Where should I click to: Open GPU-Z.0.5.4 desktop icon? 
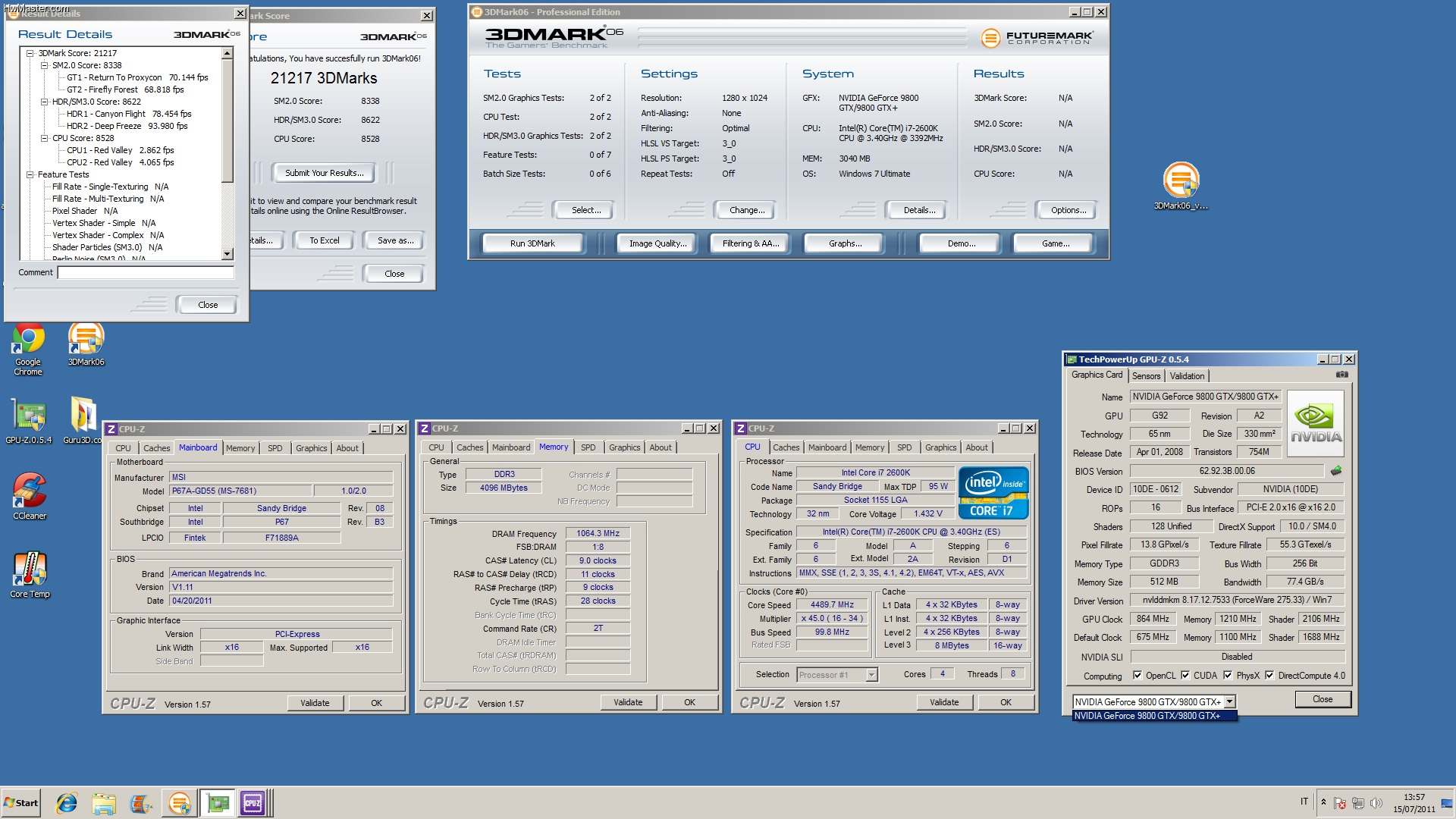29,421
